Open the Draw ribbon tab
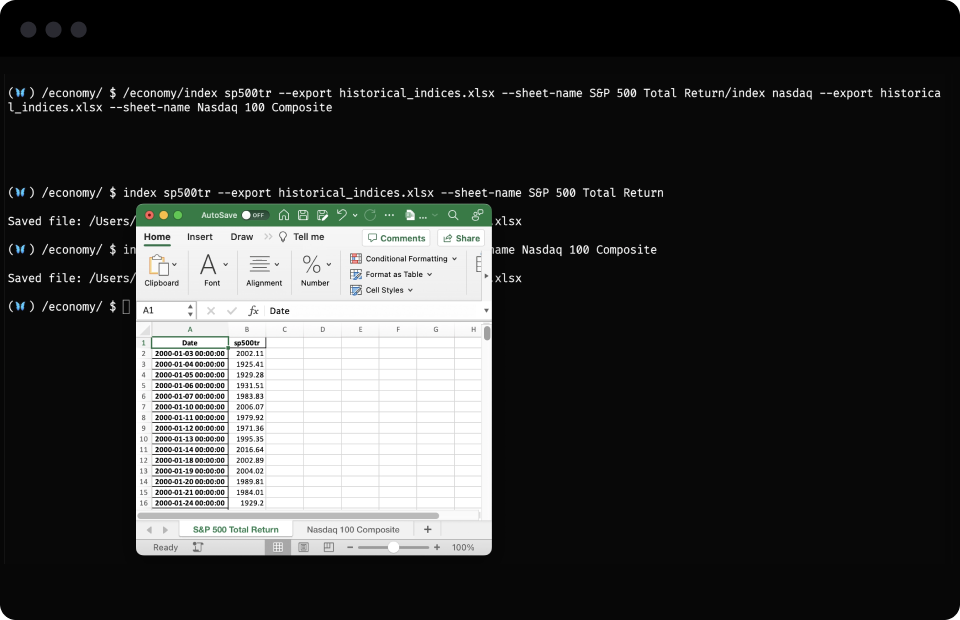Image resolution: width=960 pixels, height=620 pixels. [x=242, y=236]
